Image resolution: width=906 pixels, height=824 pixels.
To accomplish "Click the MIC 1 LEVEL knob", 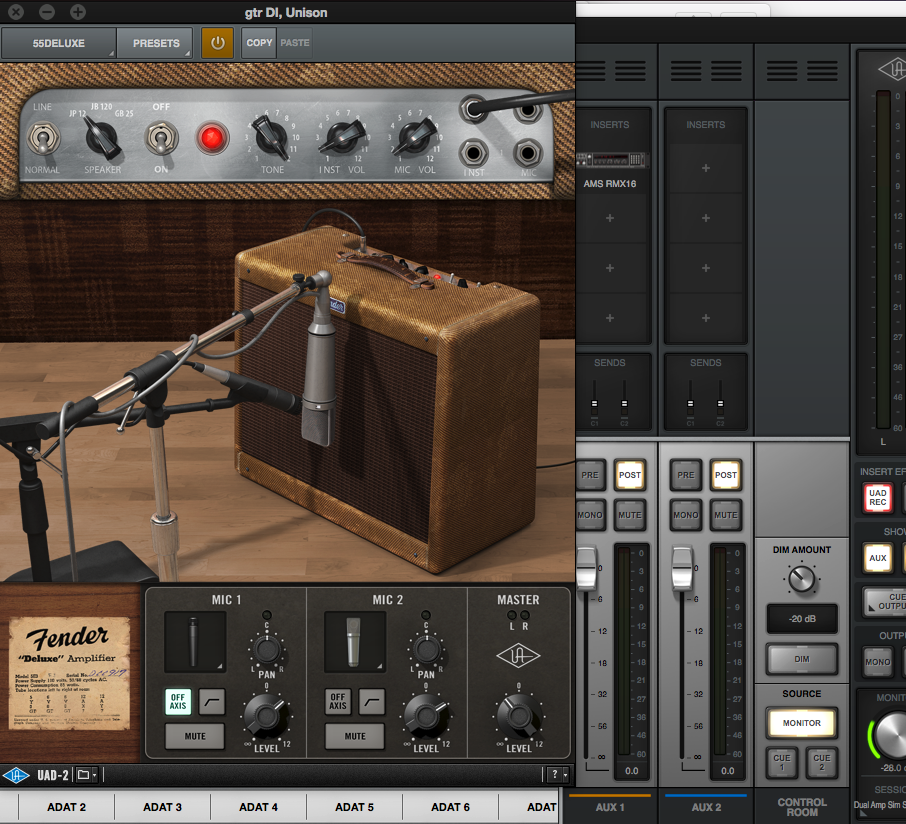I will pos(266,716).
